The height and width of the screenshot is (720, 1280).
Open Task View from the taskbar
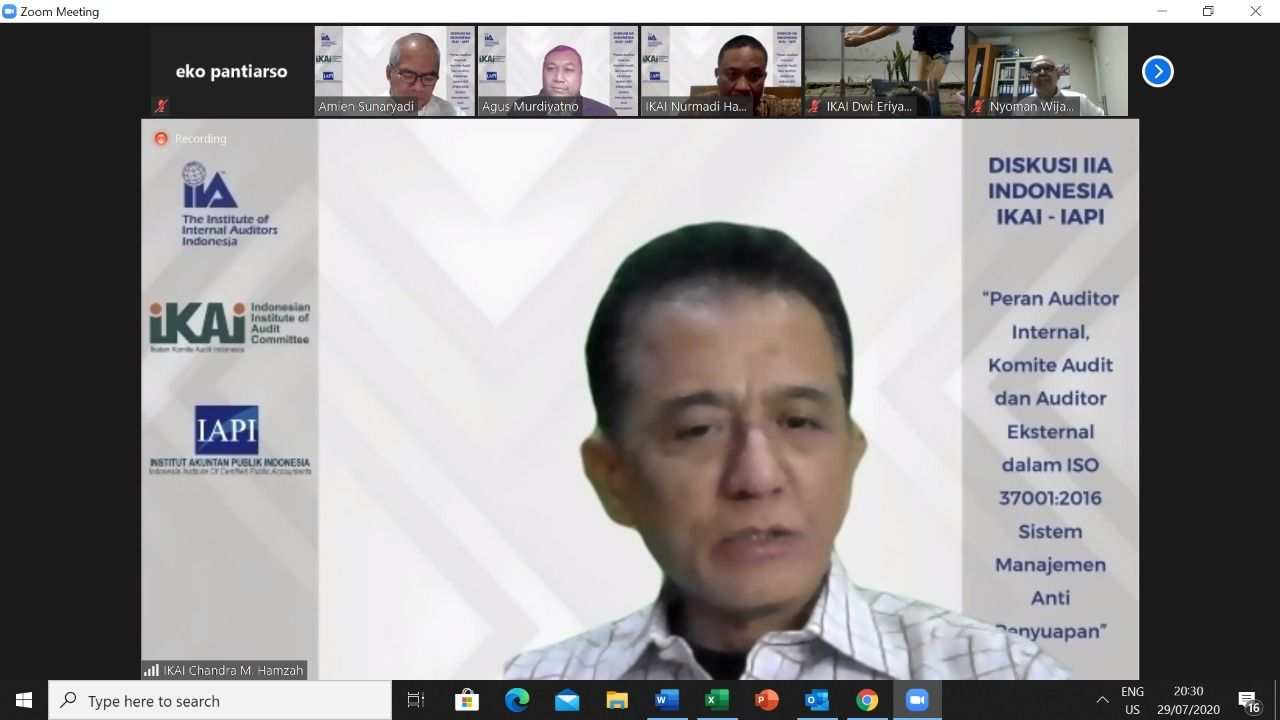[x=416, y=700]
